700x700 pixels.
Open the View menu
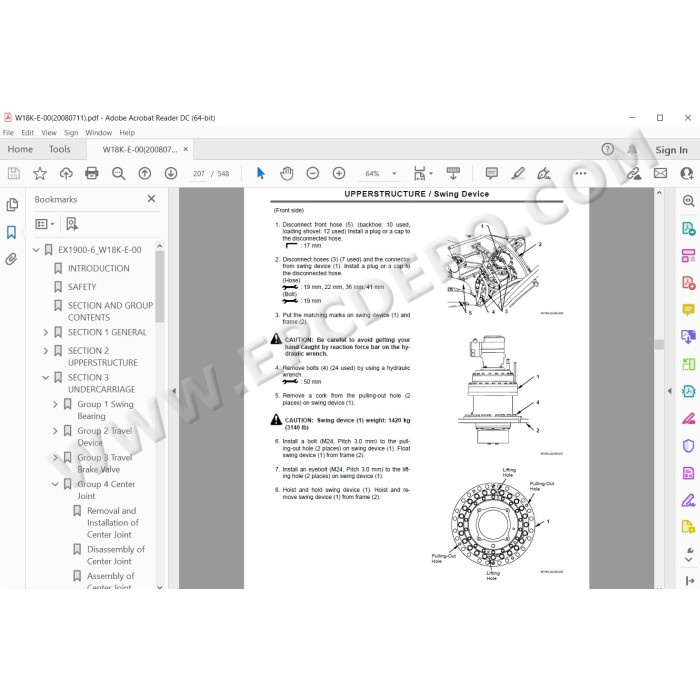[49, 133]
